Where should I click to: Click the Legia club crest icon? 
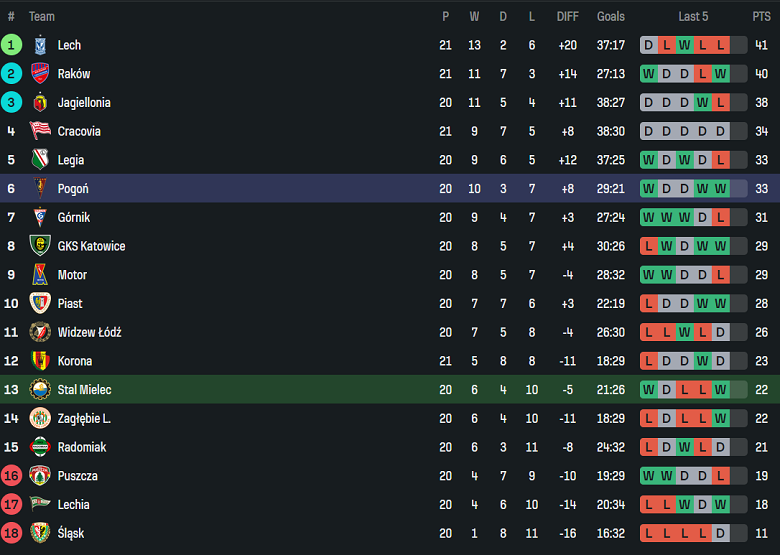tap(40, 160)
